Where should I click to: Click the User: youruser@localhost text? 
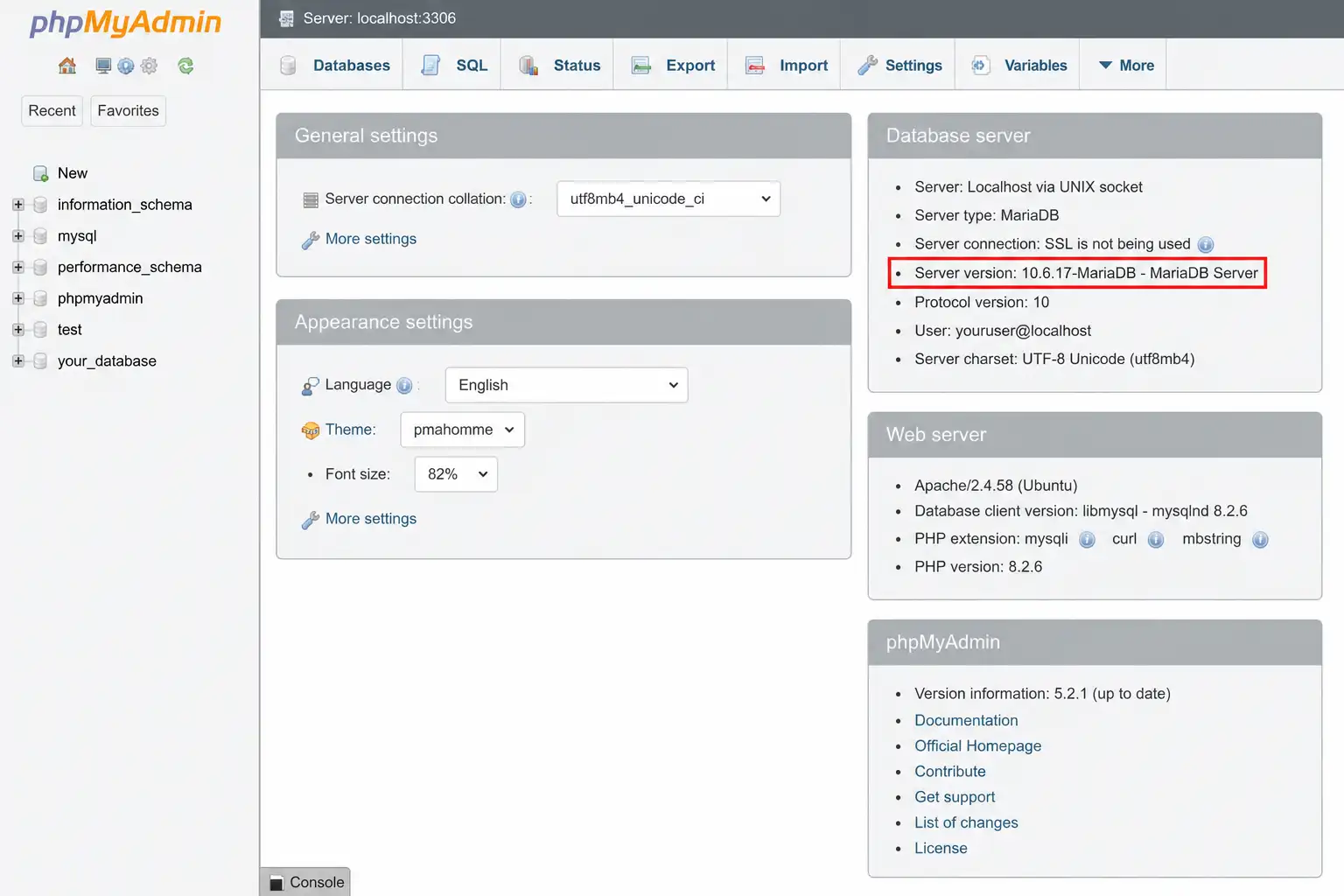(1003, 331)
